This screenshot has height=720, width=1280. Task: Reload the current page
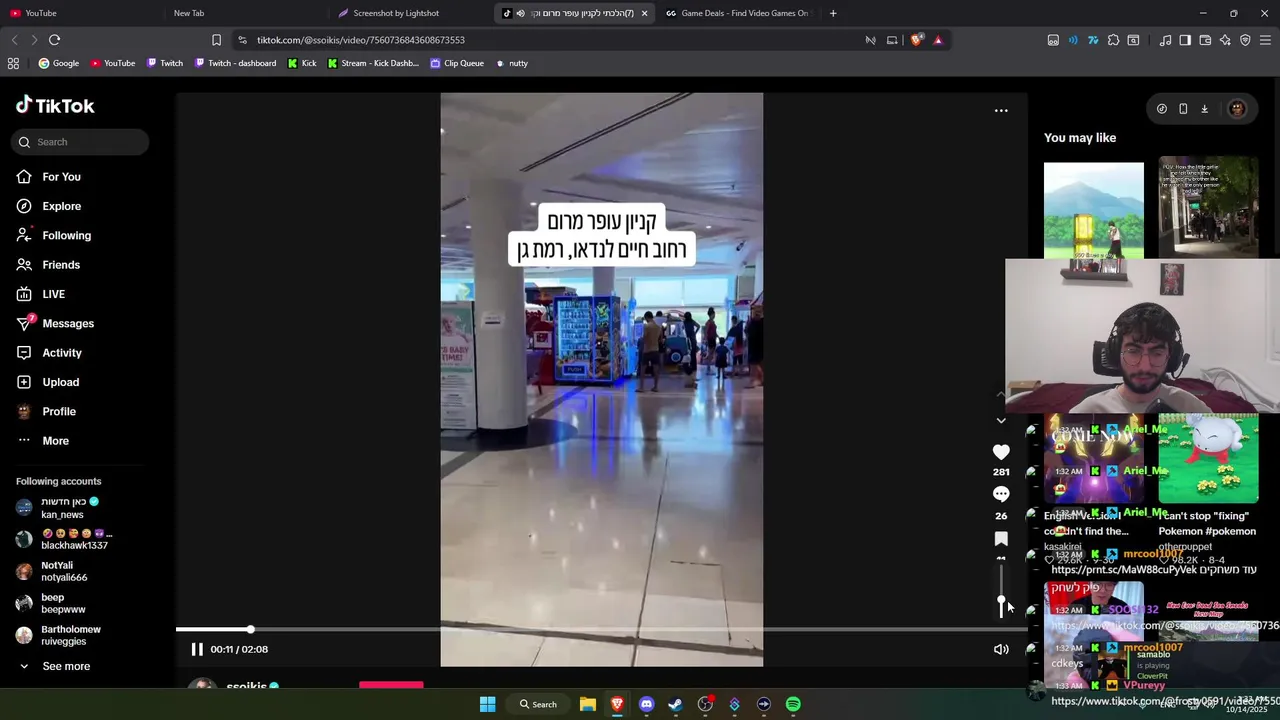(54, 40)
